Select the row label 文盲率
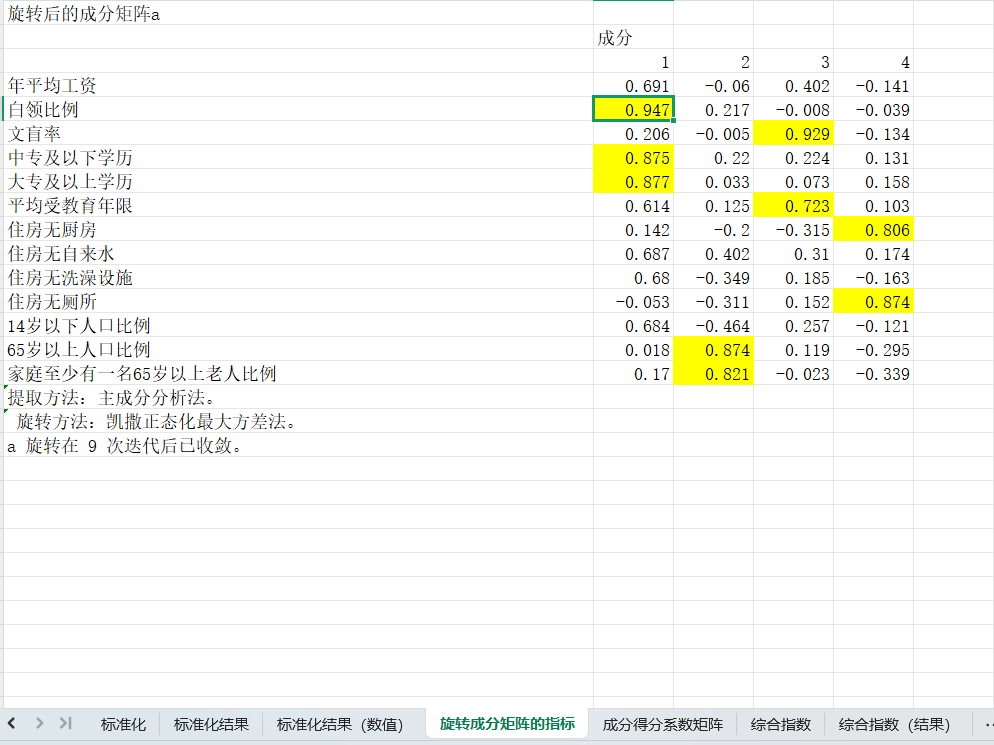The height and width of the screenshot is (745, 994). point(298,134)
